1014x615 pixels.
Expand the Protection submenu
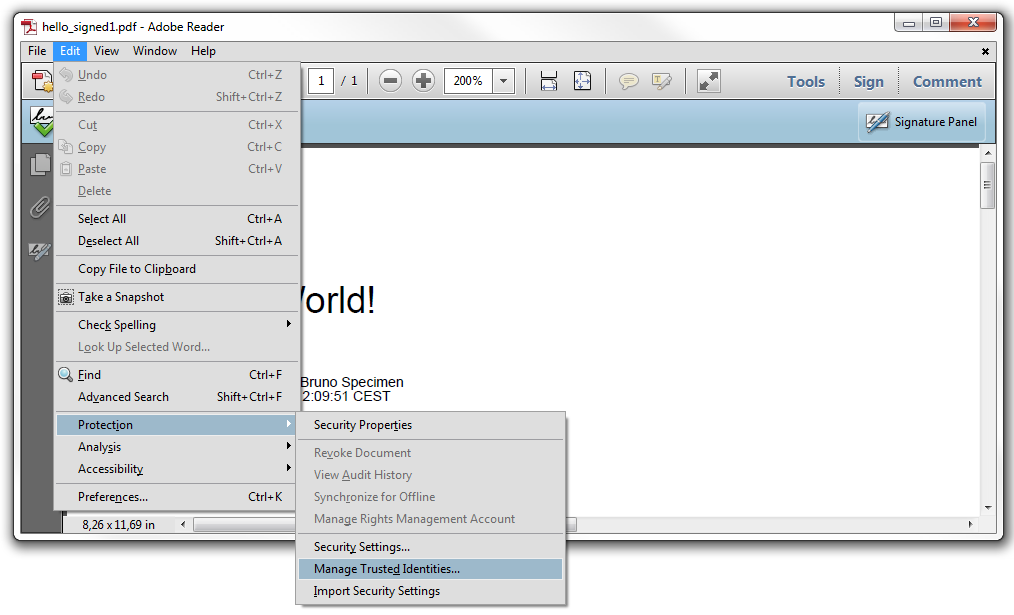[177, 425]
